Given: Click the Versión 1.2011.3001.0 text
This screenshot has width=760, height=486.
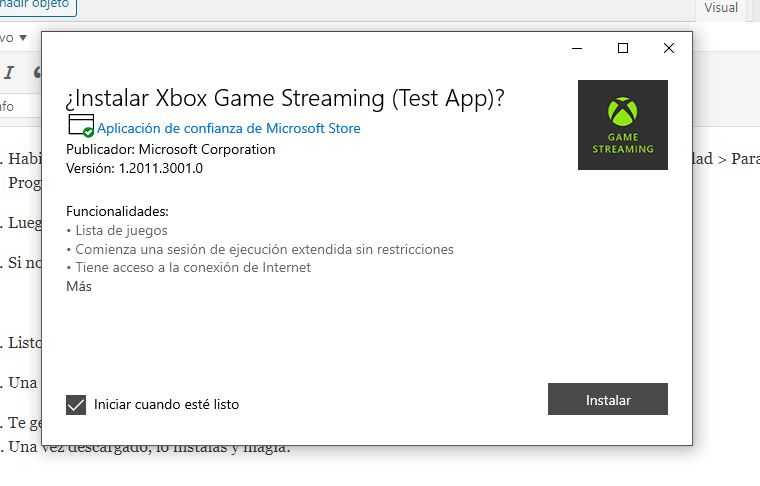Looking at the screenshot, I should (x=134, y=169).
